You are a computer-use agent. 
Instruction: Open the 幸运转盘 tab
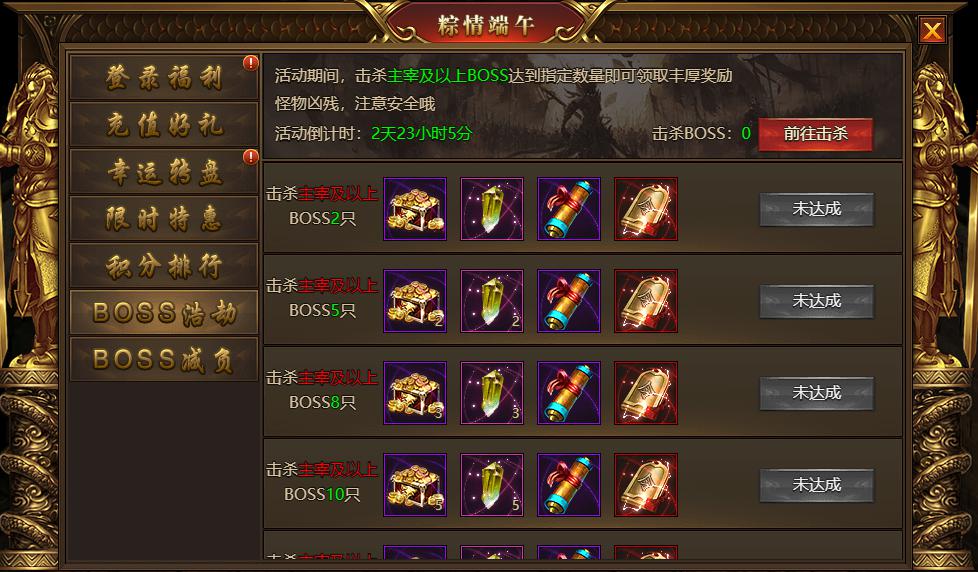point(164,172)
